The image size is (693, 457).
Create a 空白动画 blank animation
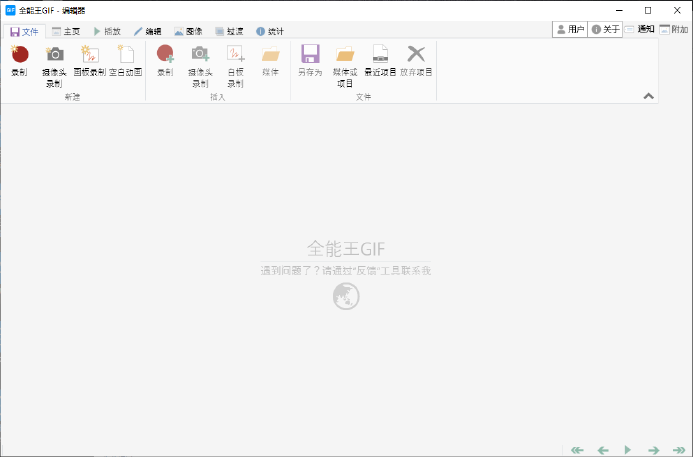[126, 59]
